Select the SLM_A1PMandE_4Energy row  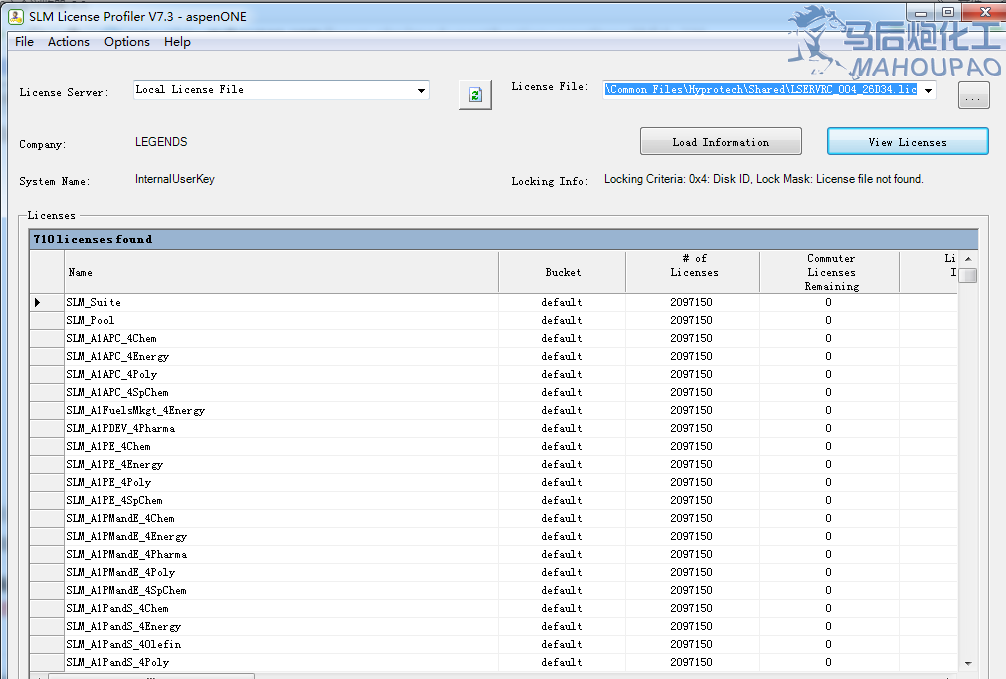493,536
